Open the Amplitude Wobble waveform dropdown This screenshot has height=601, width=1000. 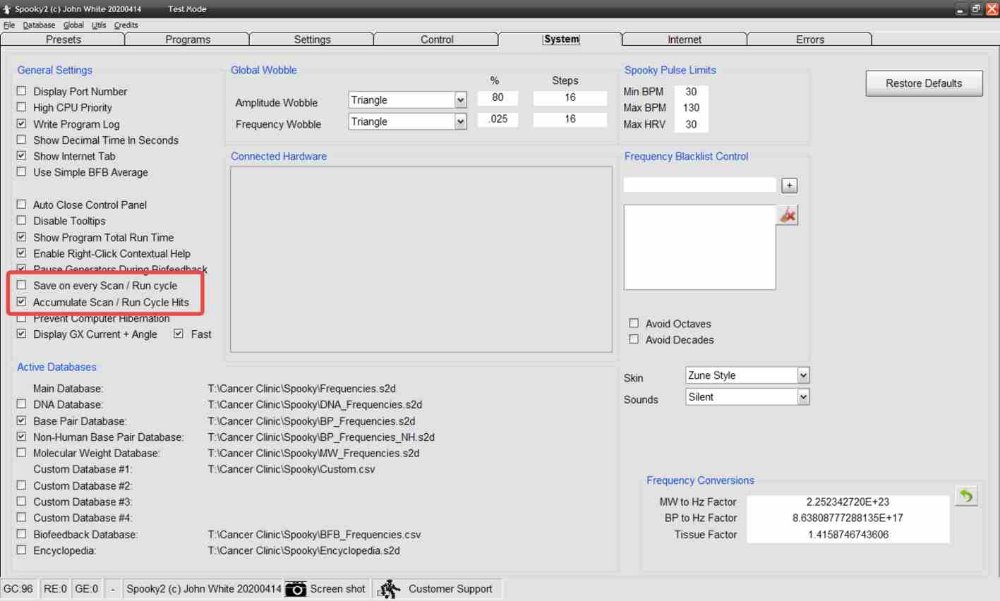[x=460, y=100]
